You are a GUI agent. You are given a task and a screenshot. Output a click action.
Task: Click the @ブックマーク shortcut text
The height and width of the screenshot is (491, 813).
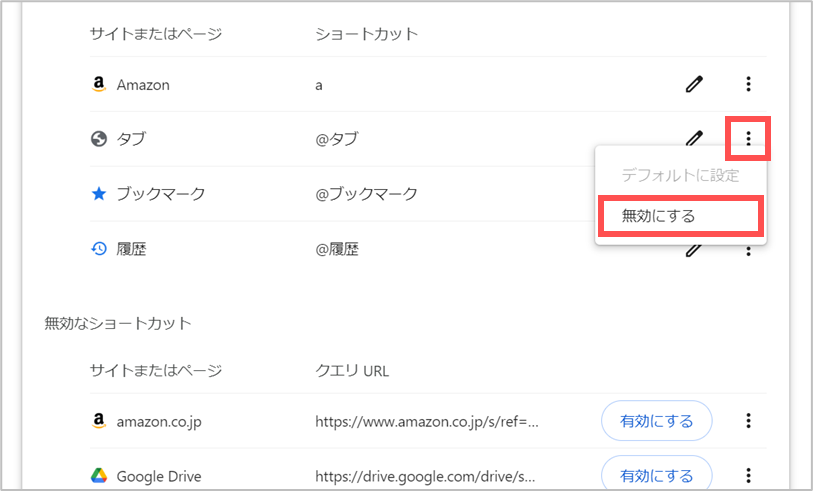click(366, 194)
